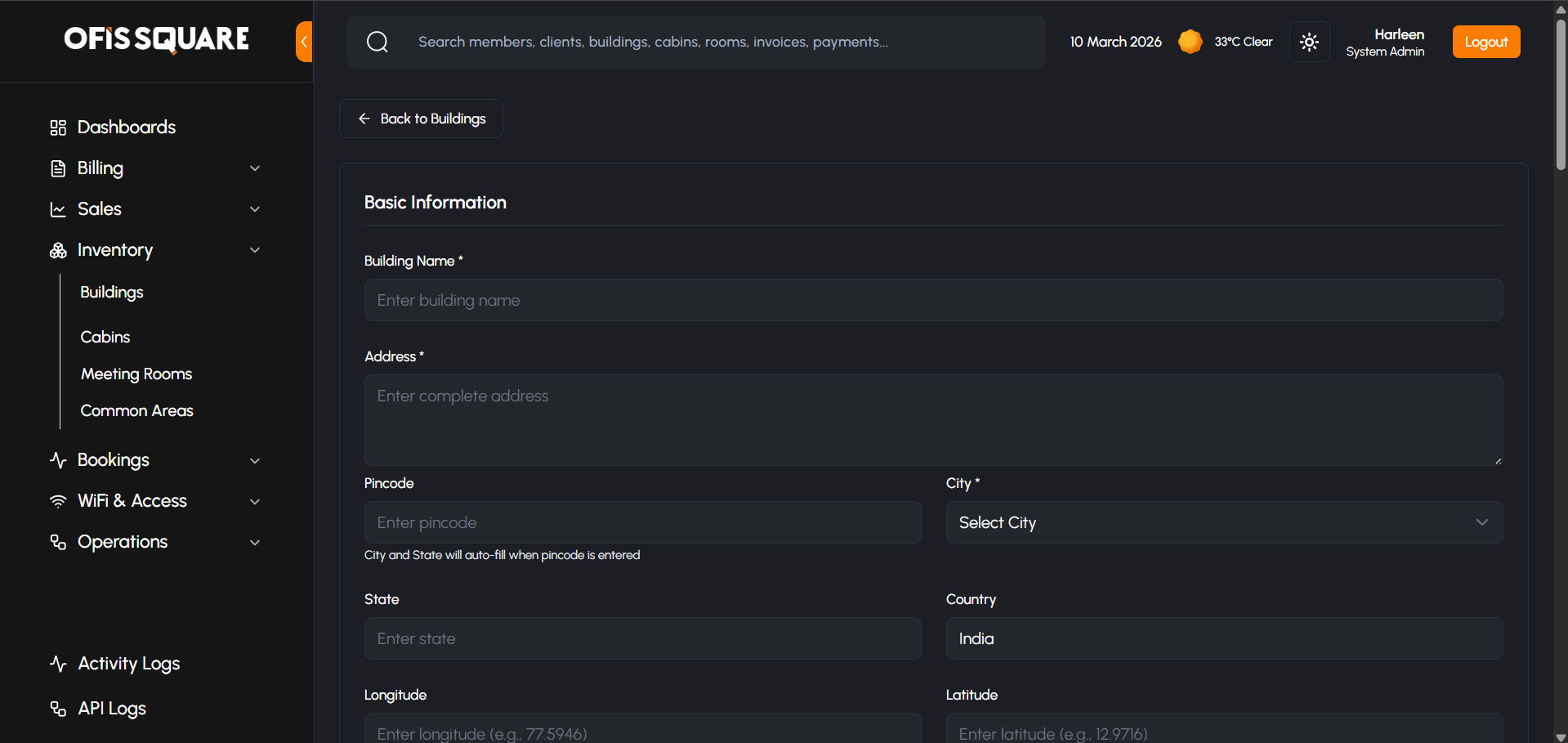The height and width of the screenshot is (743, 1568).
Task: Click the search magnifier icon
Action: coord(377,42)
